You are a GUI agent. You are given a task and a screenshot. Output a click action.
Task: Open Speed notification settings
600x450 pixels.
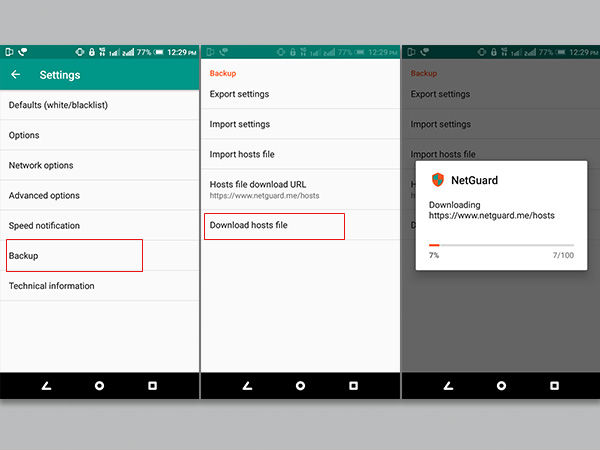click(x=44, y=225)
